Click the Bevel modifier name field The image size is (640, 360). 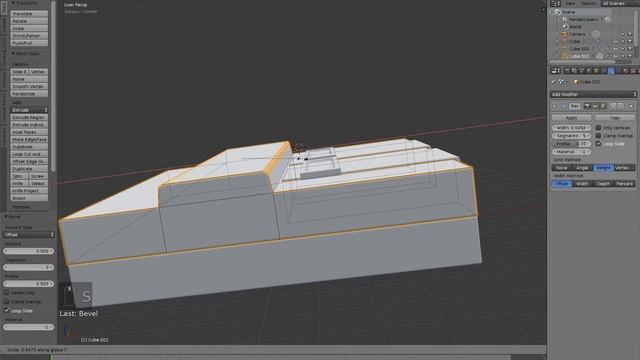575,106
